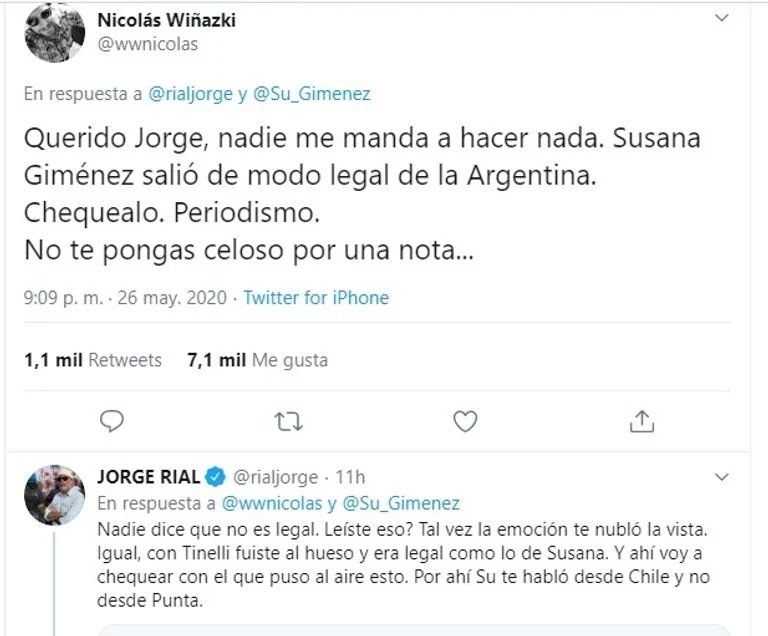View the 1,1 mil Retweets list
The height and width of the screenshot is (636, 768).
tap(93, 360)
